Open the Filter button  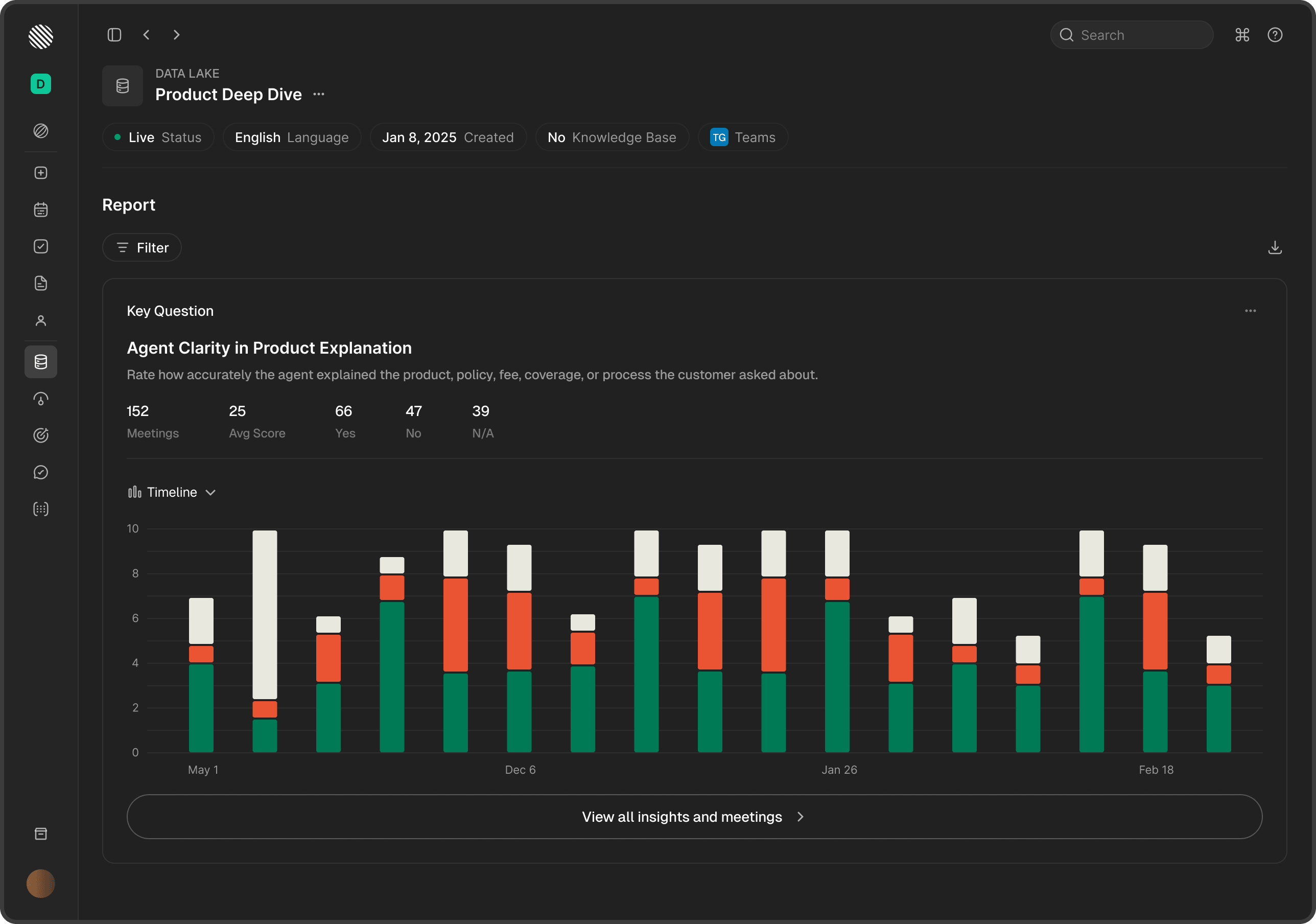click(x=142, y=248)
